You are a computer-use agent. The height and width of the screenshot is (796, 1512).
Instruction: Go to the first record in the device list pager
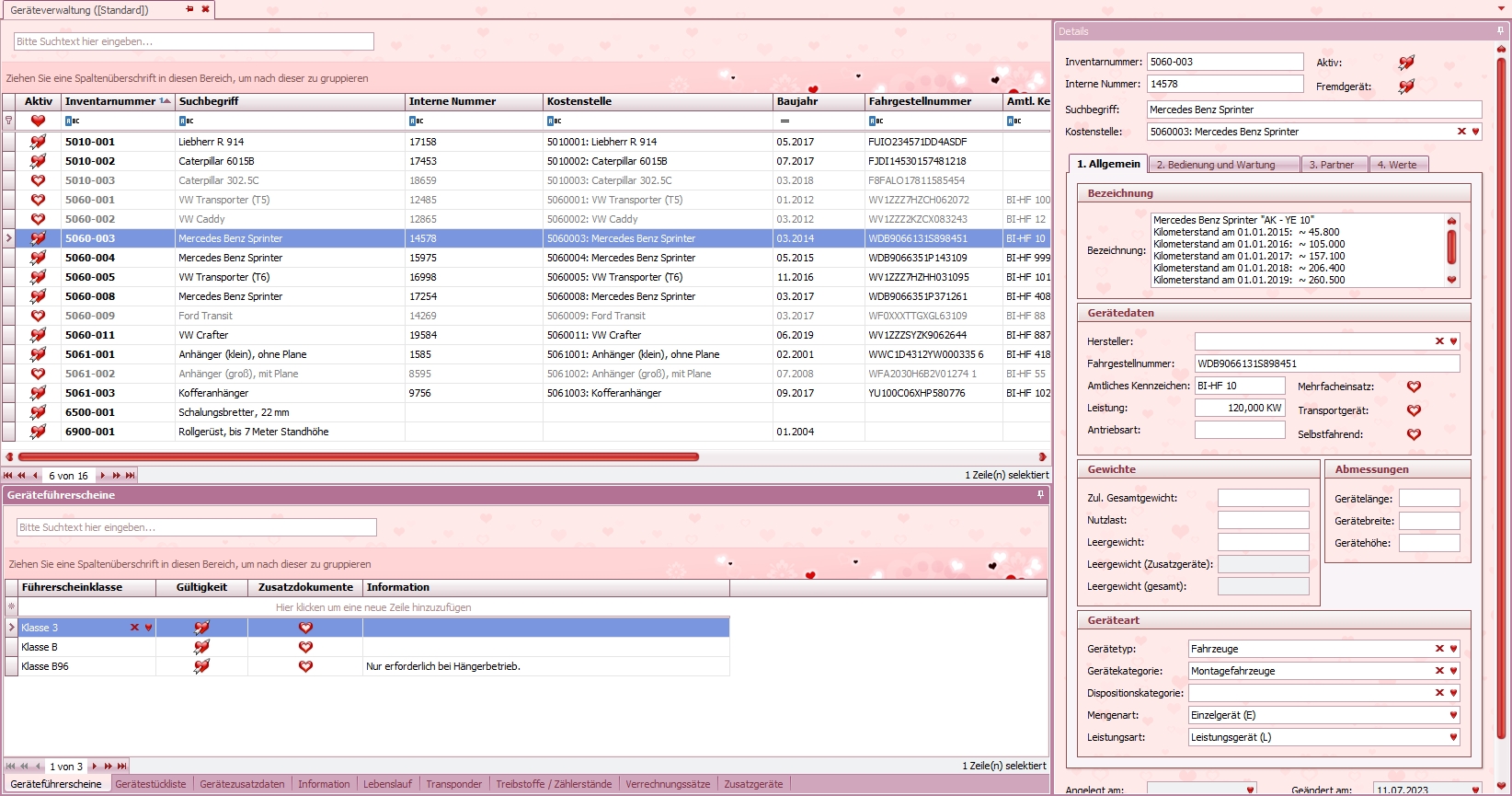8,476
